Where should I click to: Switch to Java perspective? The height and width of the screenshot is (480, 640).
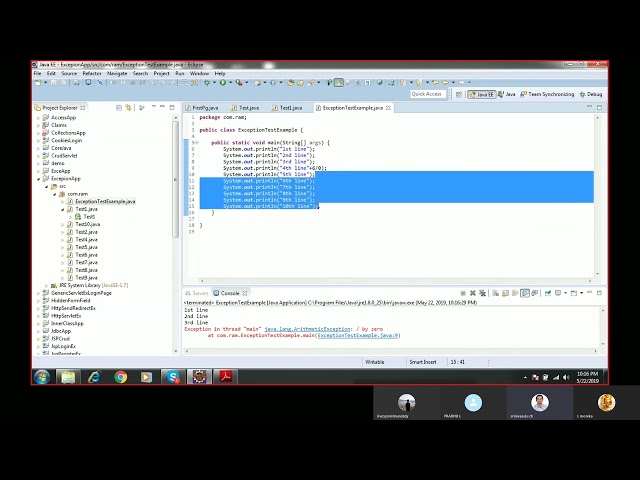coord(507,94)
